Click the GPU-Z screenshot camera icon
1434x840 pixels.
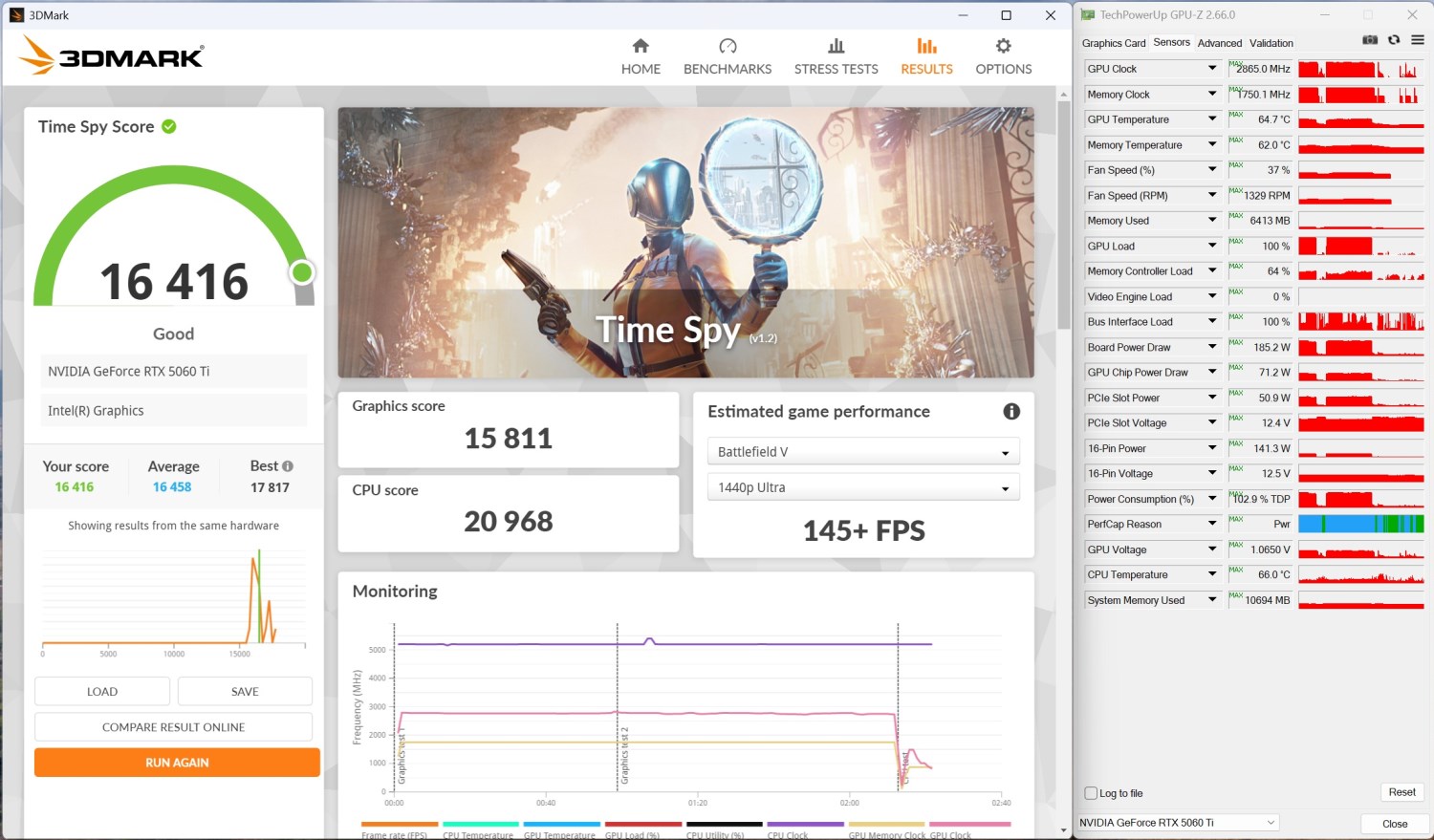[1370, 40]
